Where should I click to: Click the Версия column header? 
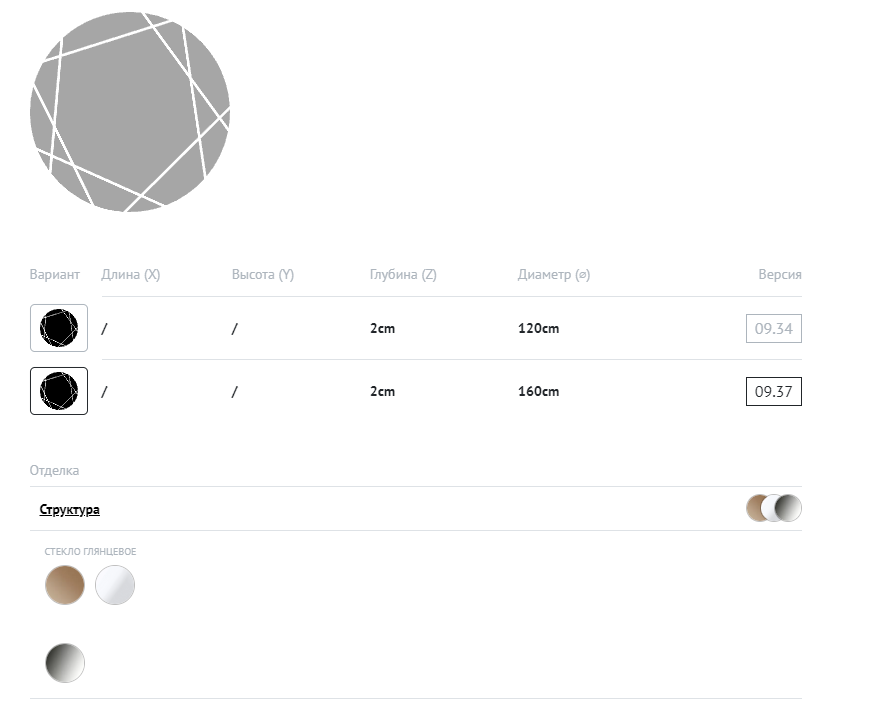click(780, 275)
